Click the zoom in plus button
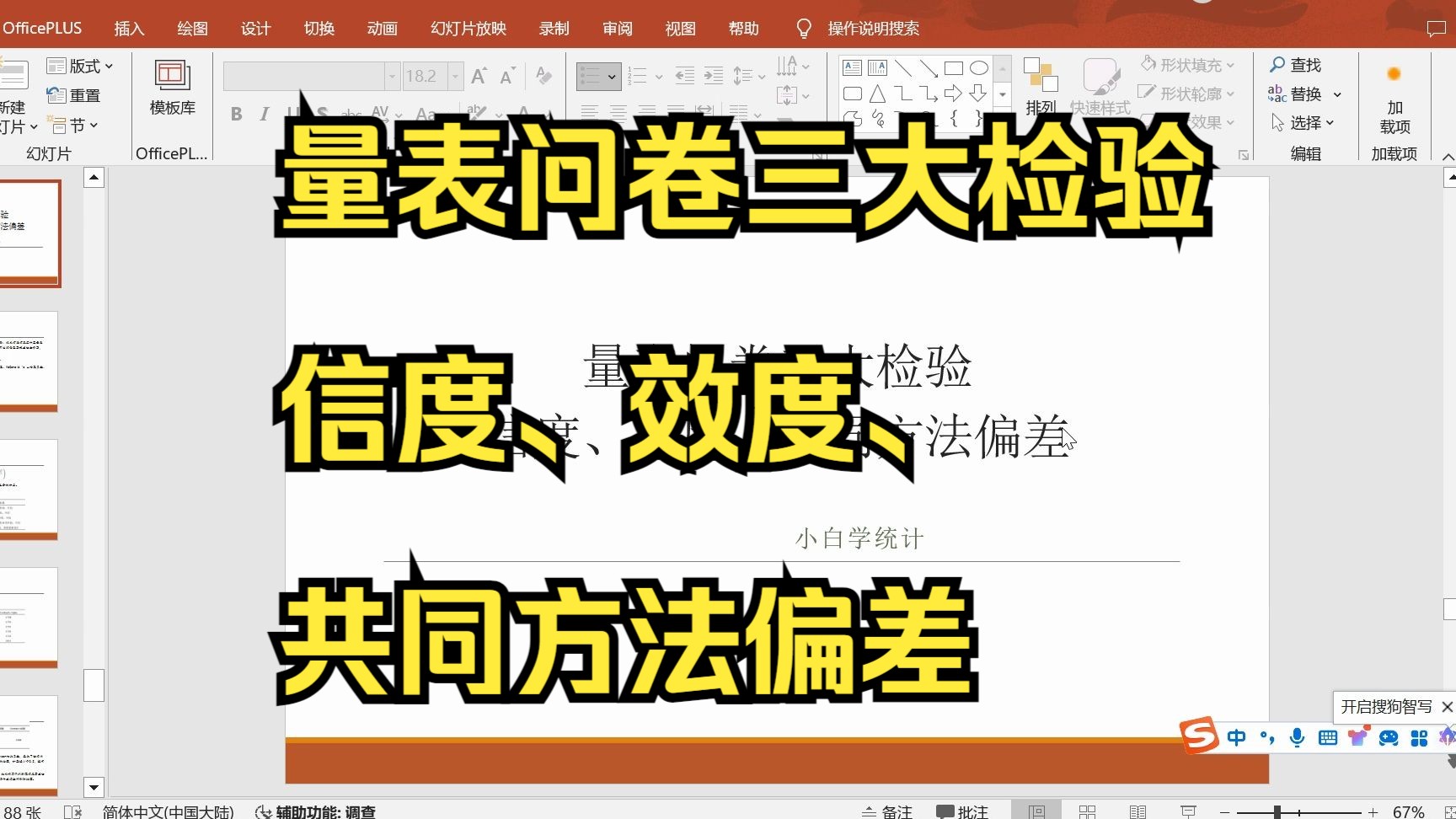The image size is (1456, 819). [1373, 812]
